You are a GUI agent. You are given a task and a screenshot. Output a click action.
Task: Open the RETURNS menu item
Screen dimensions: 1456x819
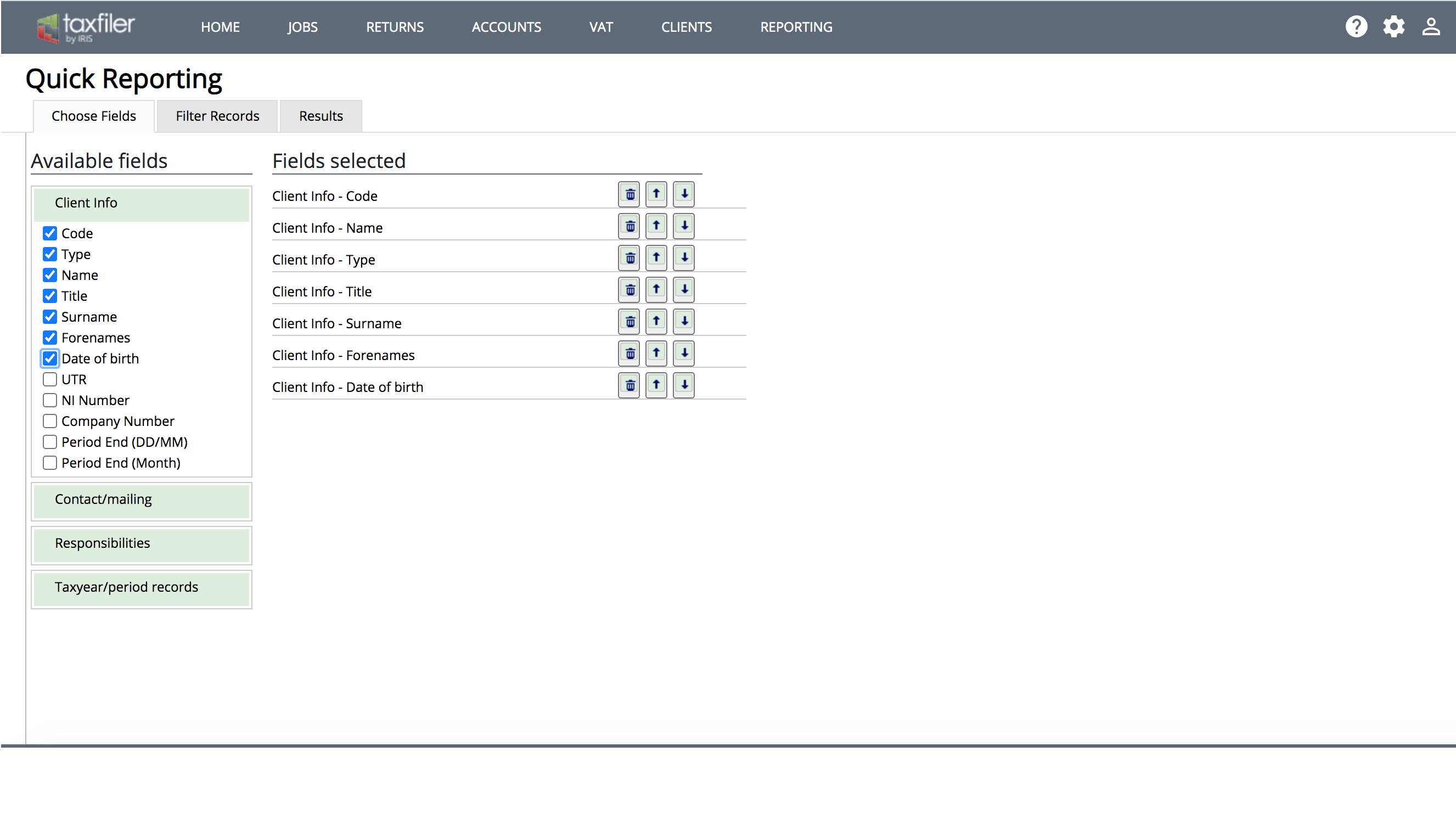coord(395,26)
